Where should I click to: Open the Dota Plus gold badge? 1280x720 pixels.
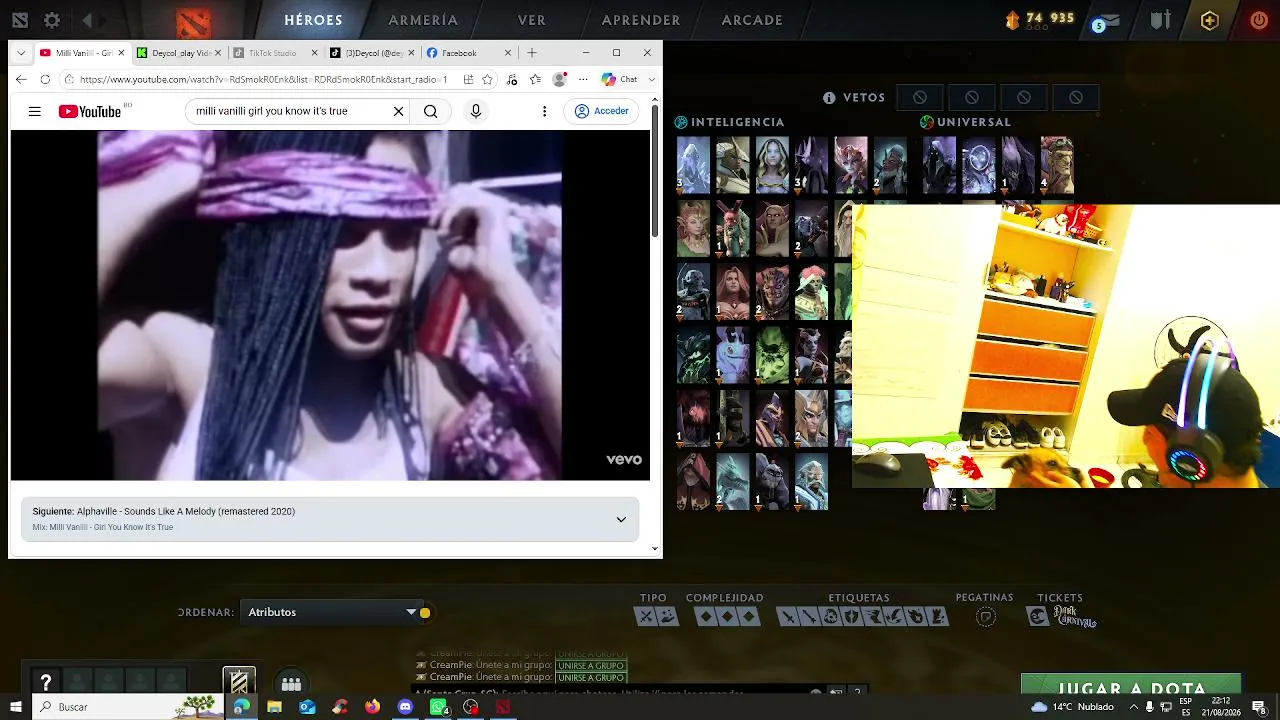pyautogui.click(x=1210, y=20)
